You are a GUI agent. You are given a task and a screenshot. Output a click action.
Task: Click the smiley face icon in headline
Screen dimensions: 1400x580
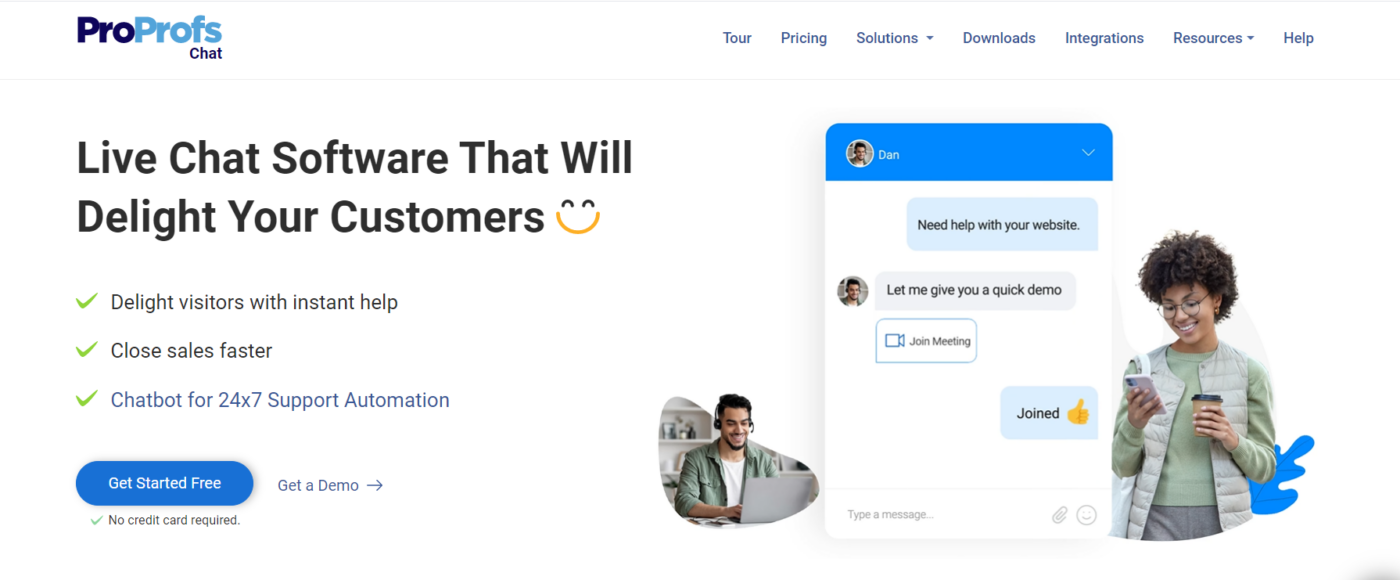[577, 216]
